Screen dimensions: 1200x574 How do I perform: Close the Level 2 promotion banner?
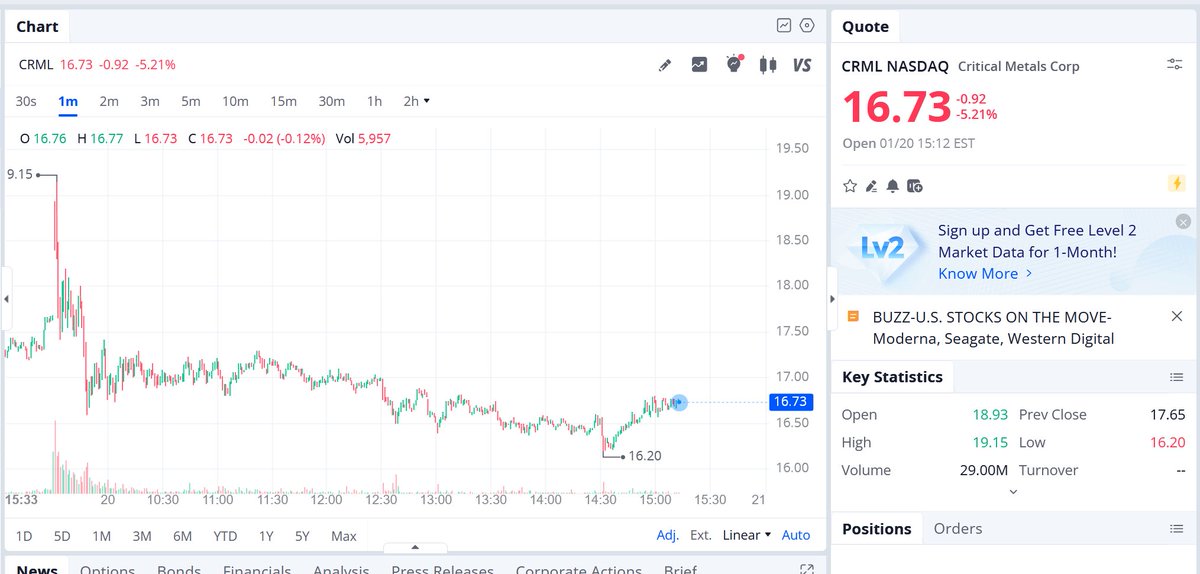point(1183,222)
